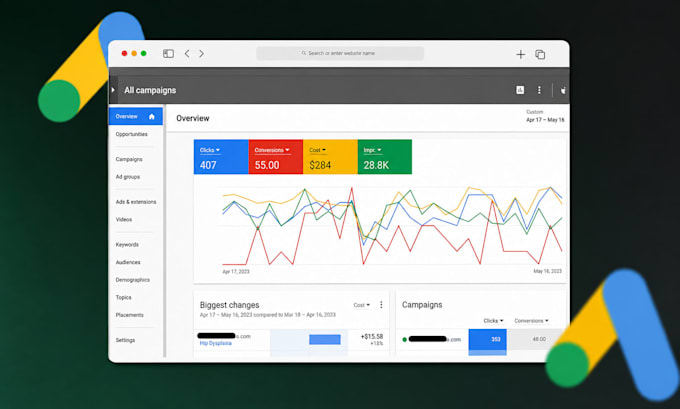This screenshot has height=409, width=680.
Task: Click the May 16, 2023 chart axis label
Action: (x=547, y=271)
